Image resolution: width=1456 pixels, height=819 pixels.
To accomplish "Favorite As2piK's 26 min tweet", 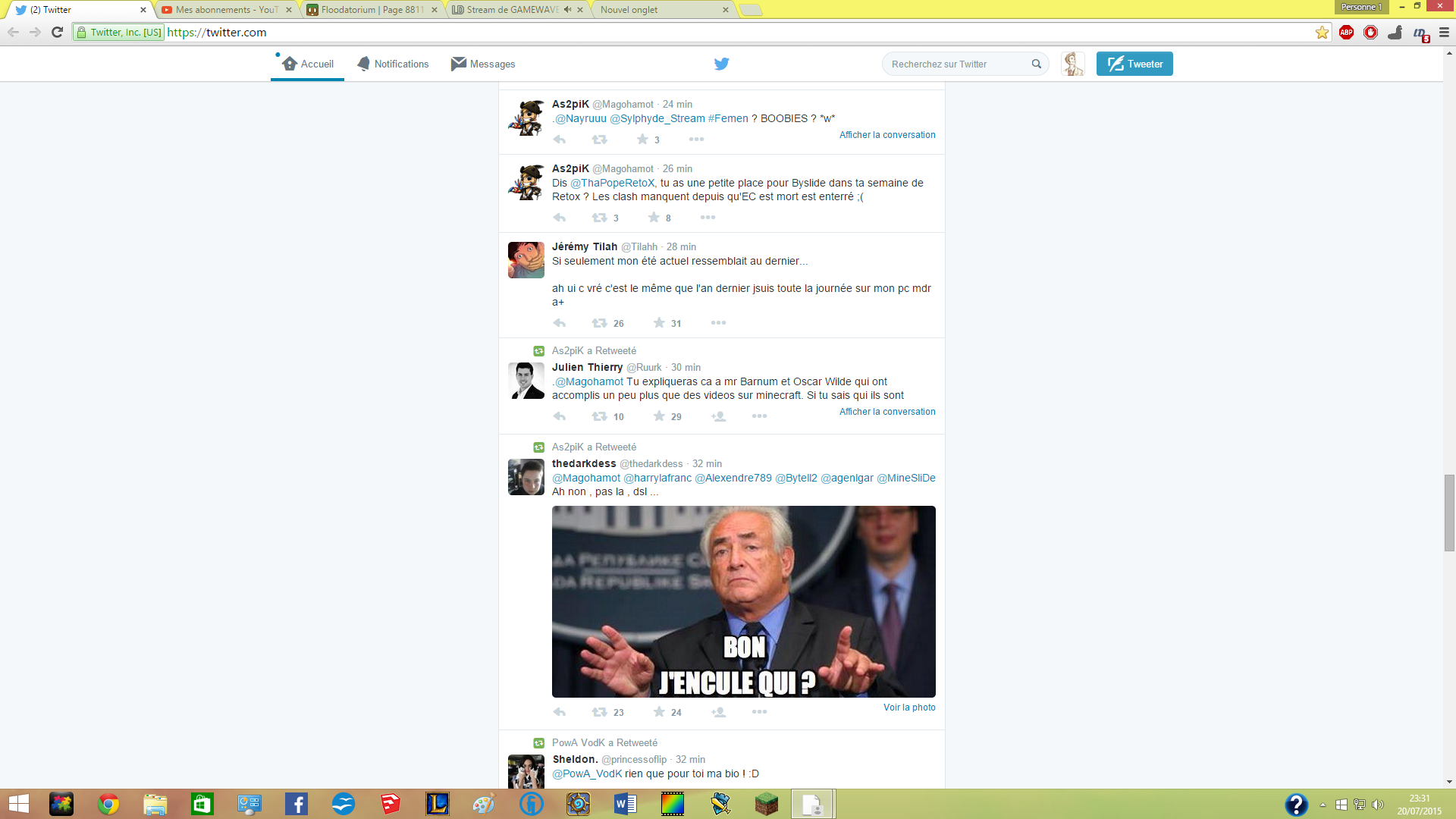I will pos(654,218).
